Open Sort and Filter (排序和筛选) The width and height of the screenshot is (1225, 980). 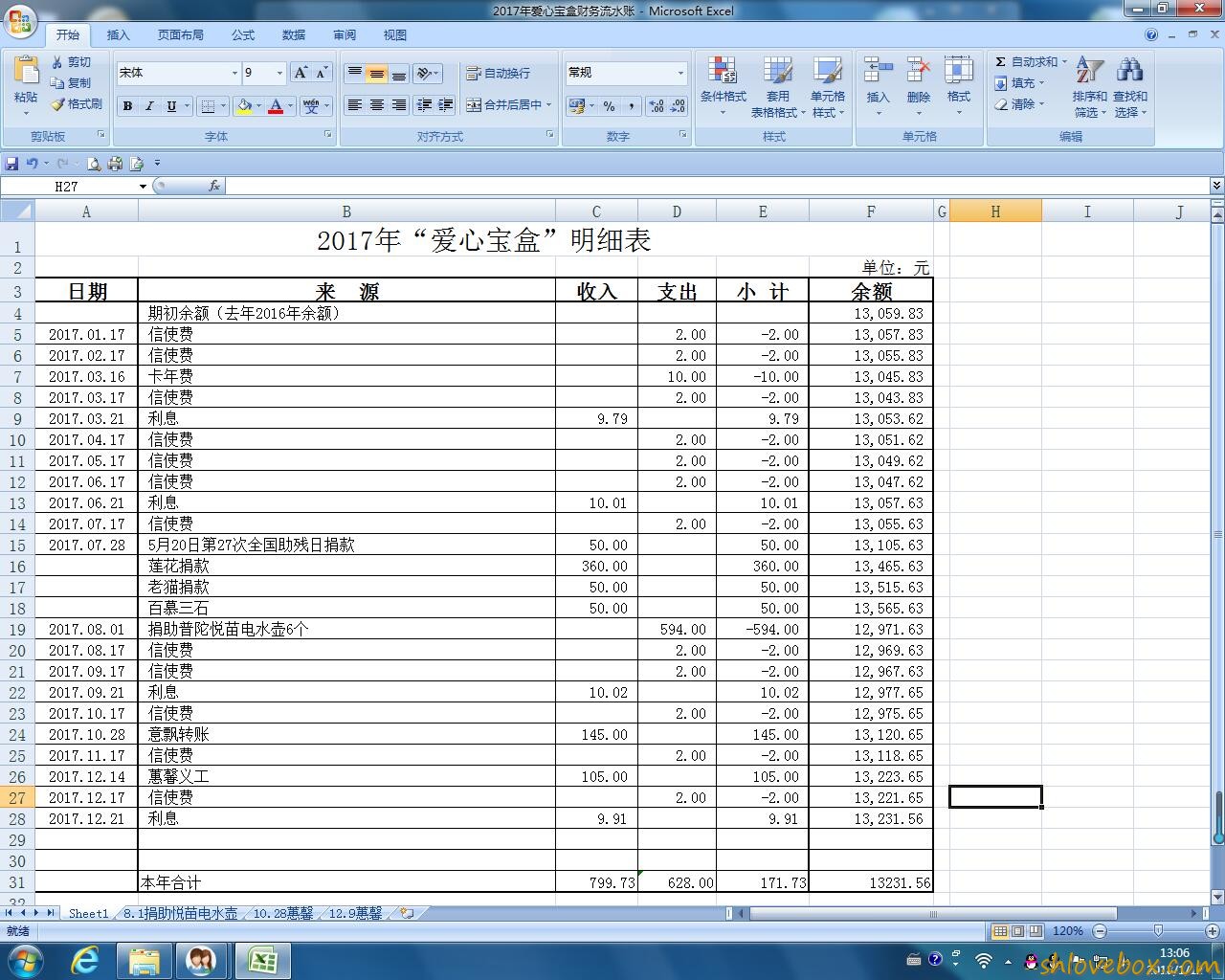point(1089,86)
